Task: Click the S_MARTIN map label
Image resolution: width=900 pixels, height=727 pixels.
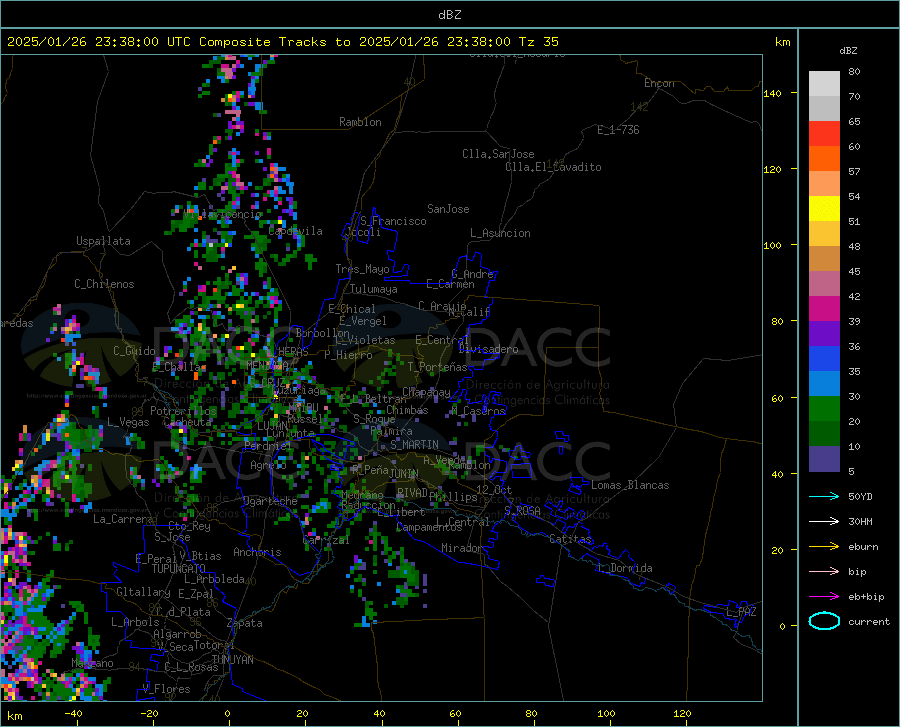Action: [414, 445]
